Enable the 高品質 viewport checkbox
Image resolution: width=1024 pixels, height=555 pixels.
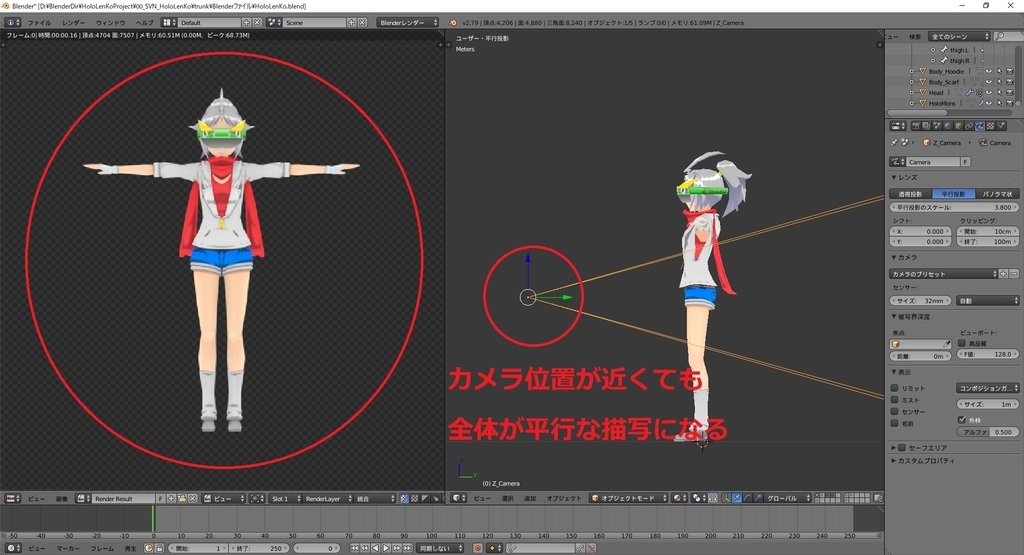point(961,343)
